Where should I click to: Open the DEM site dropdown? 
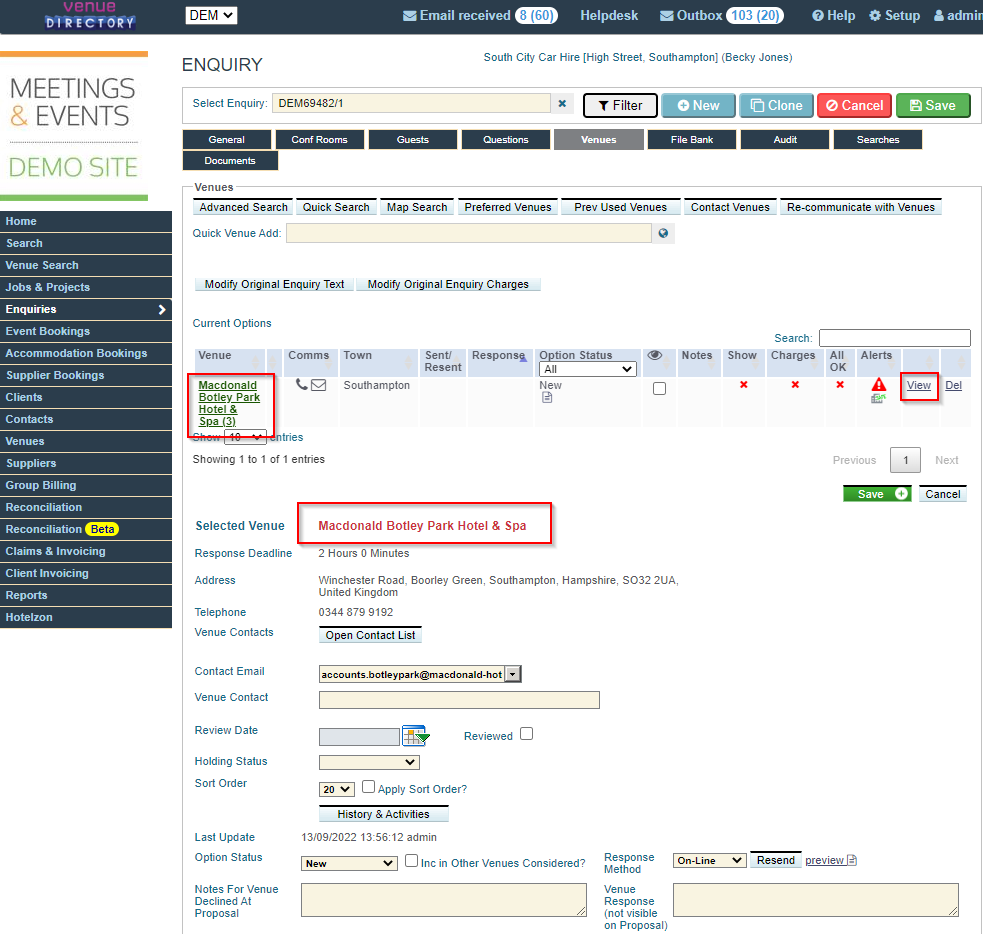(211, 15)
